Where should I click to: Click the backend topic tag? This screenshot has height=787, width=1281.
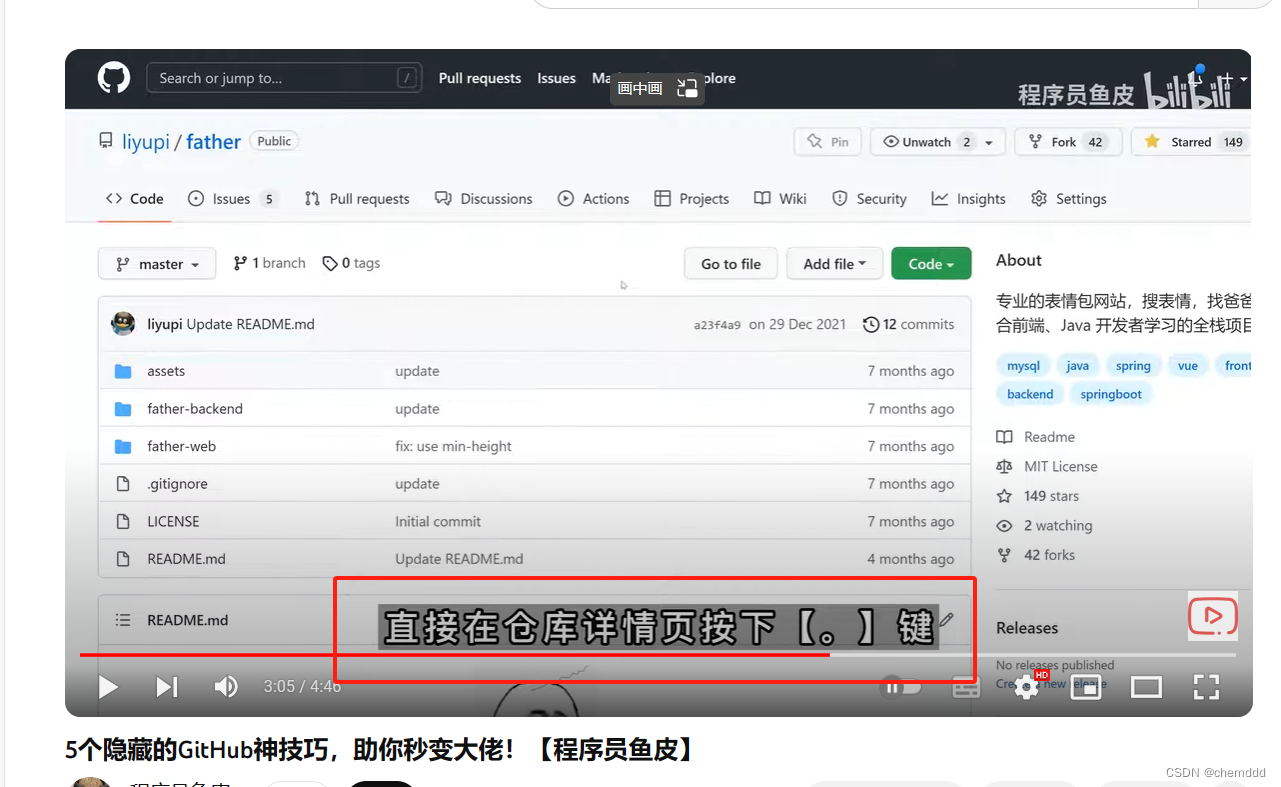1030,394
